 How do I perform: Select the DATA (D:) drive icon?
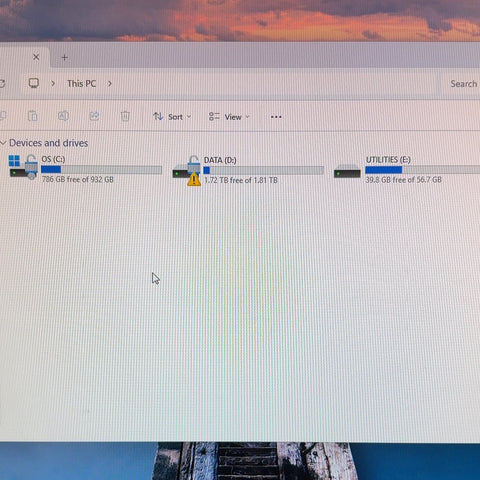click(187, 170)
